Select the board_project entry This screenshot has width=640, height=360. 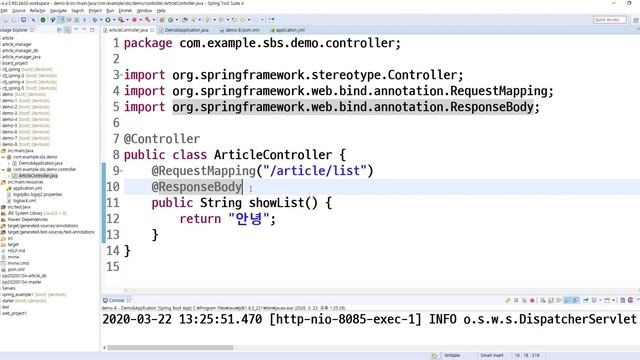tap(15, 63)
